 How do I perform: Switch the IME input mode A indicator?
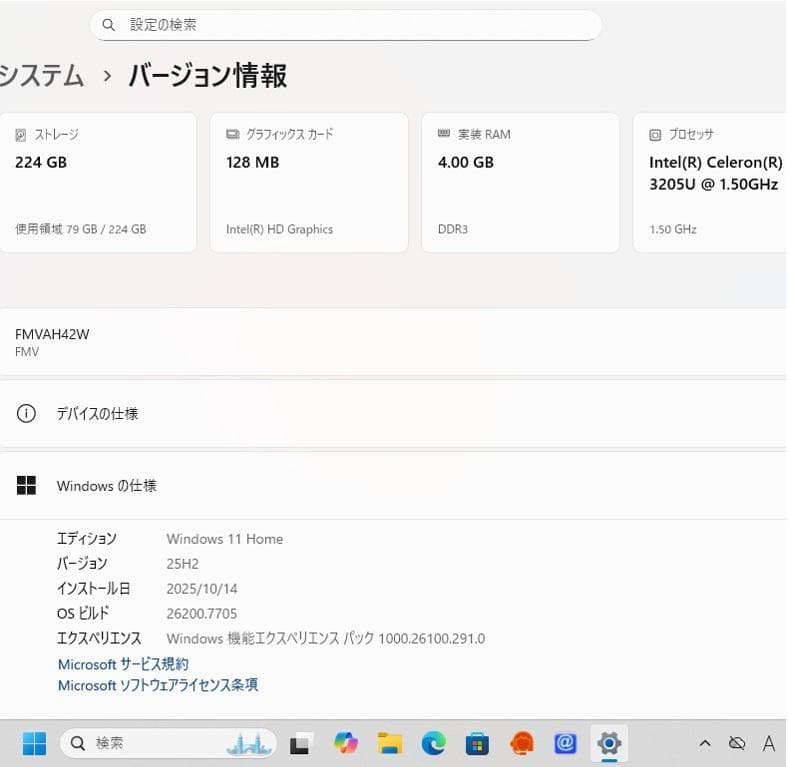[x=768, y=743]
